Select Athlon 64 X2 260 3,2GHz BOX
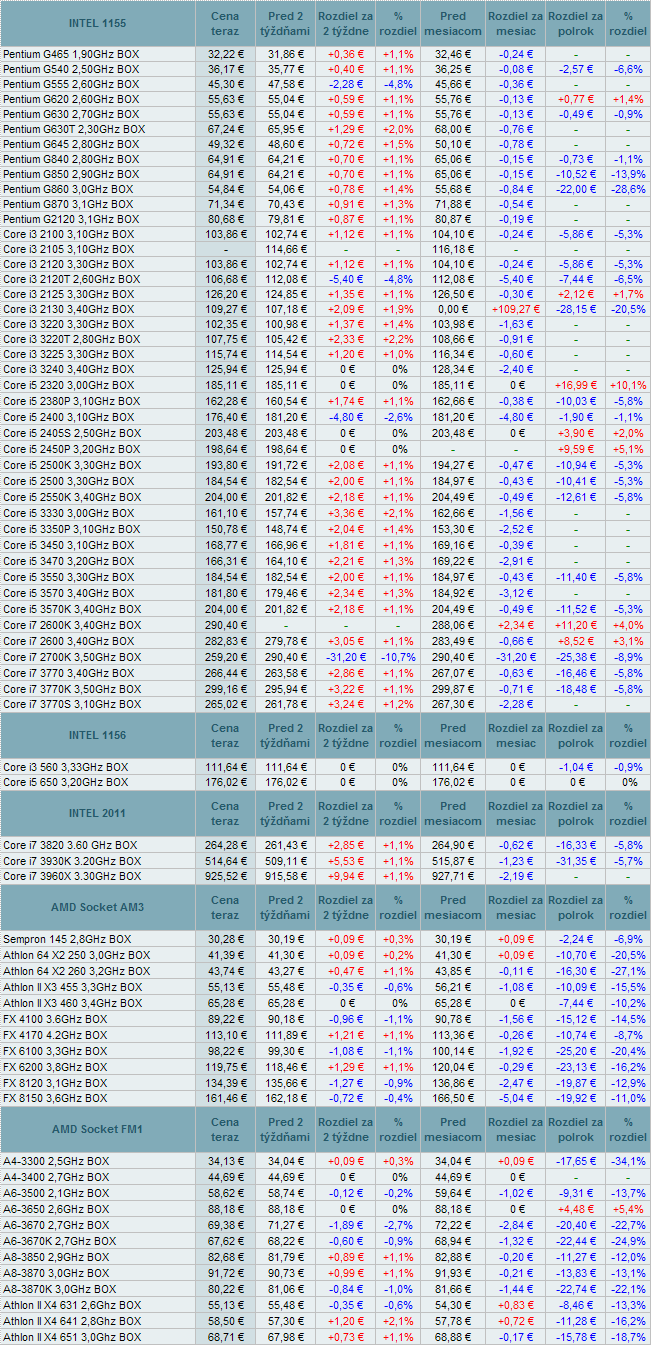This screenshot has width=651, height=1345. (76, 970)
